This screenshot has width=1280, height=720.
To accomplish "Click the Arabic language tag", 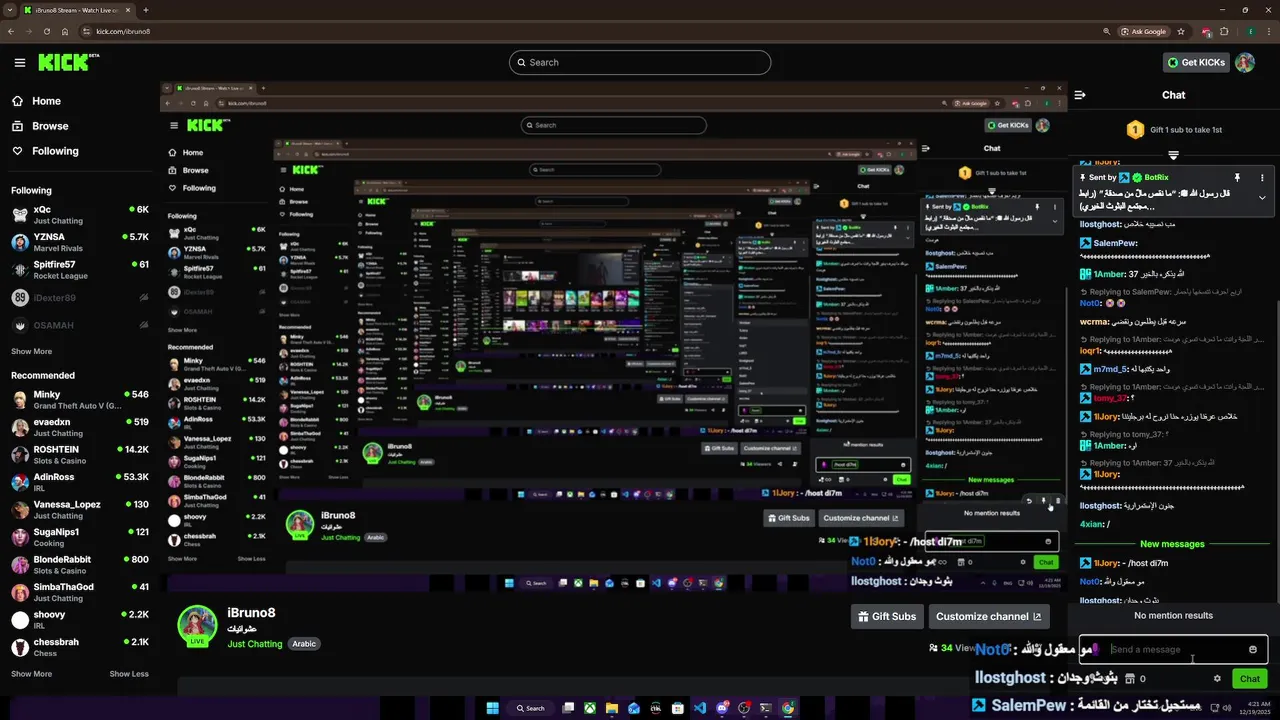I will click(x=304, y=644).
